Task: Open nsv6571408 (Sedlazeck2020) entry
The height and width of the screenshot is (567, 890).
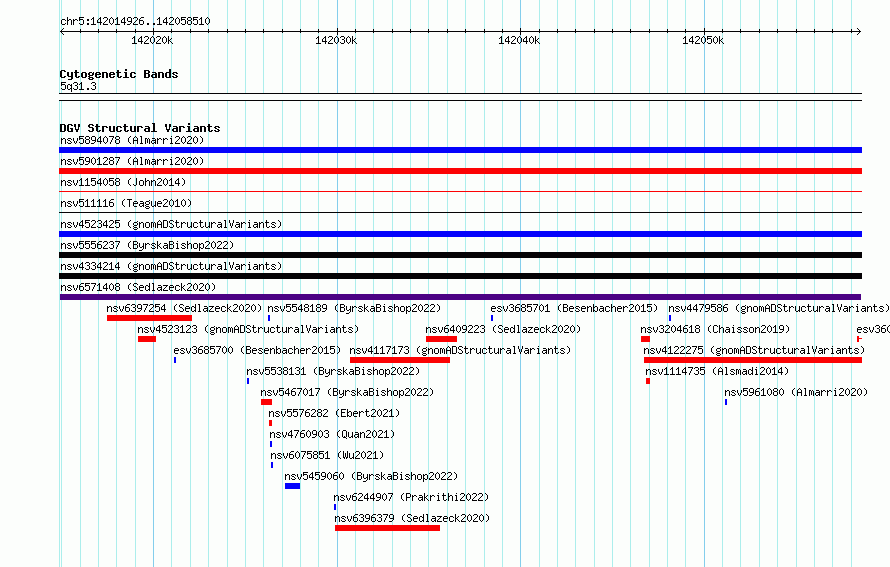Action: click(138, 287)
